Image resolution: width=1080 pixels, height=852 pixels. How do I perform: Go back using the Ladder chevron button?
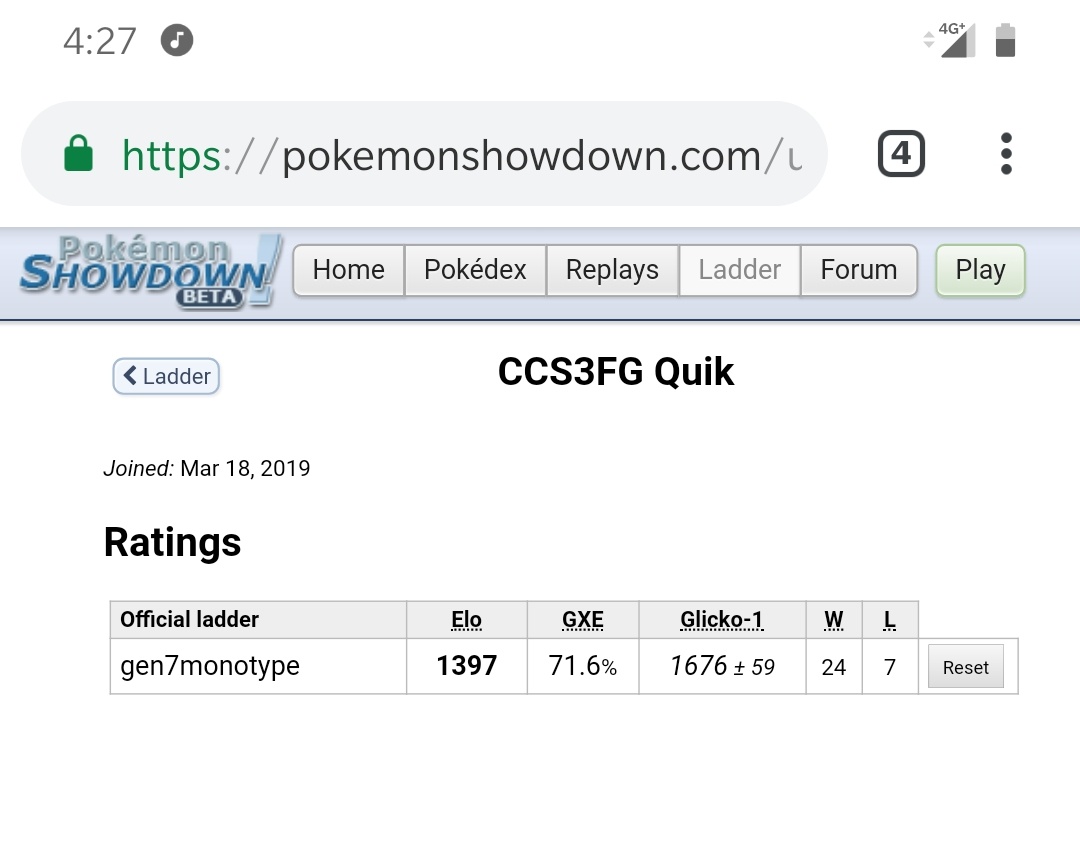[x=166, y=376]
